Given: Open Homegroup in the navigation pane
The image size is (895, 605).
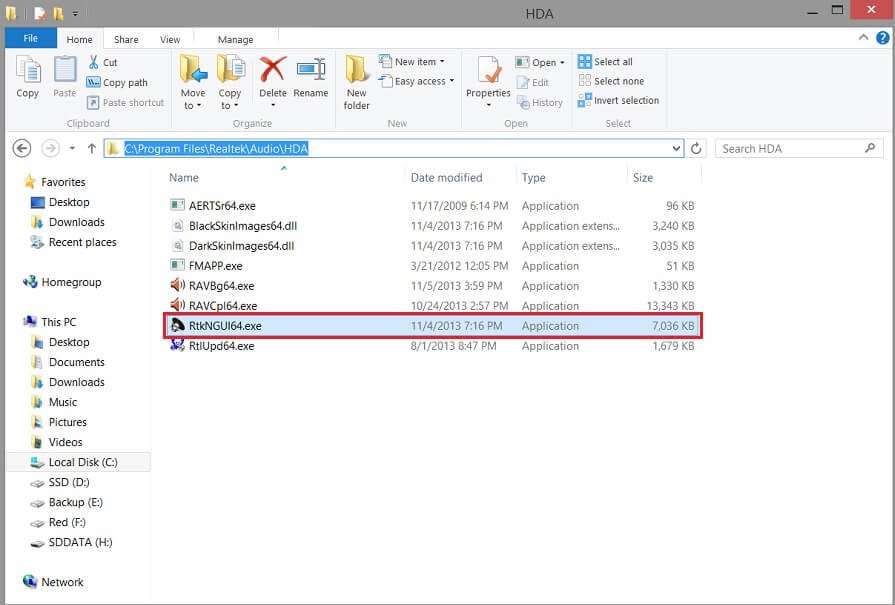Looking at the screenshot, I should (62, 282).
